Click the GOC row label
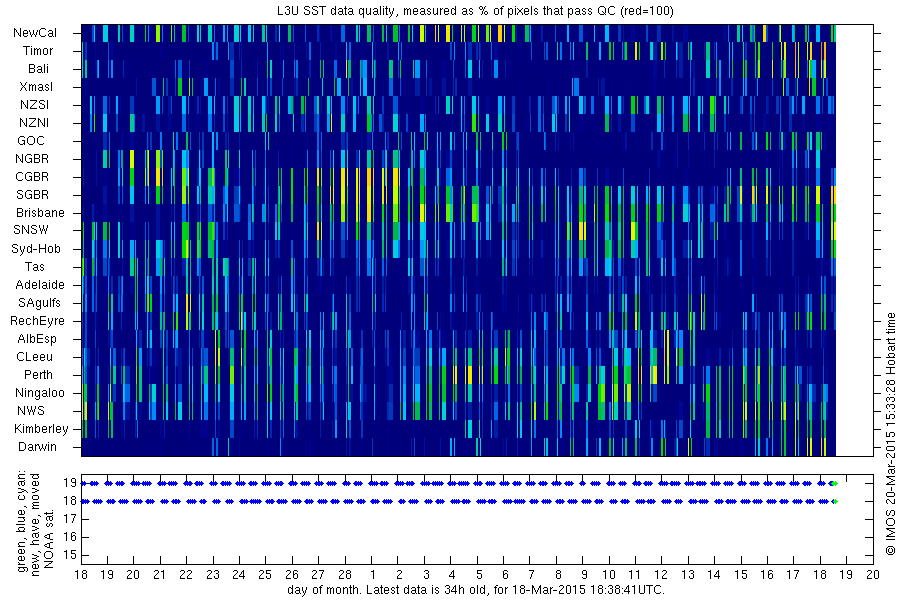The height and width of the screenshot is (600, 900). point(31,141)
